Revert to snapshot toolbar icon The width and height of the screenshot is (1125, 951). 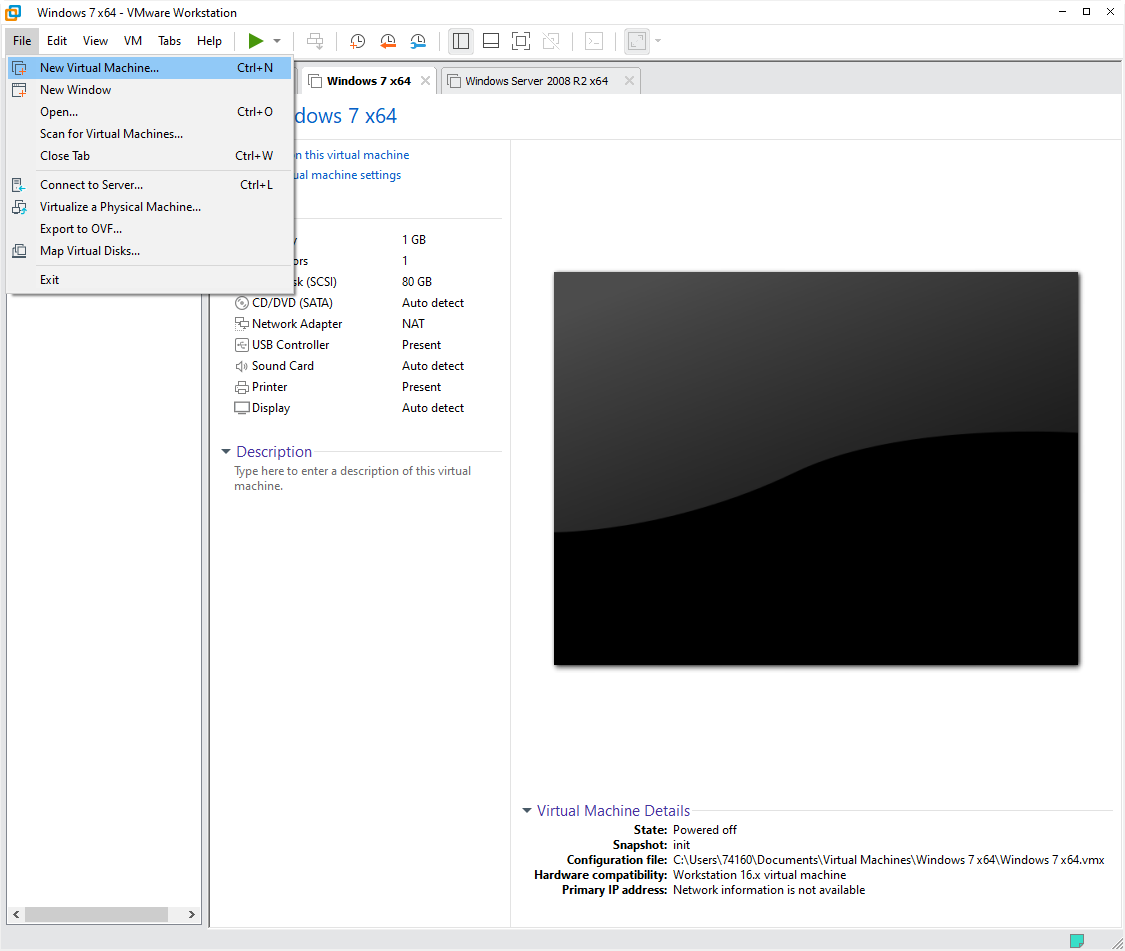(x=388, y=41)
